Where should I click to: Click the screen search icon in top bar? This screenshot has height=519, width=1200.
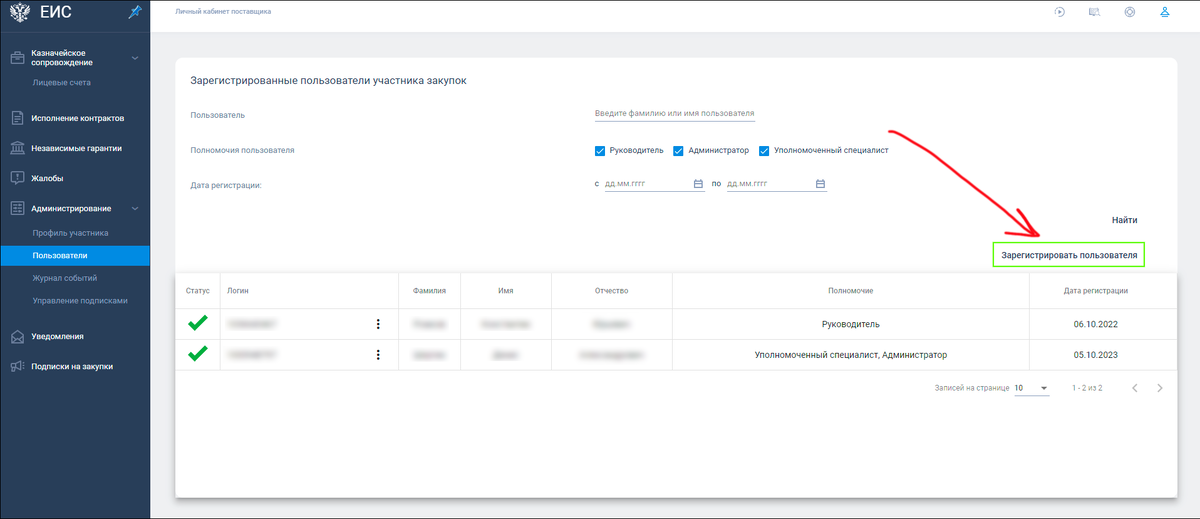tap(1094, 12)
